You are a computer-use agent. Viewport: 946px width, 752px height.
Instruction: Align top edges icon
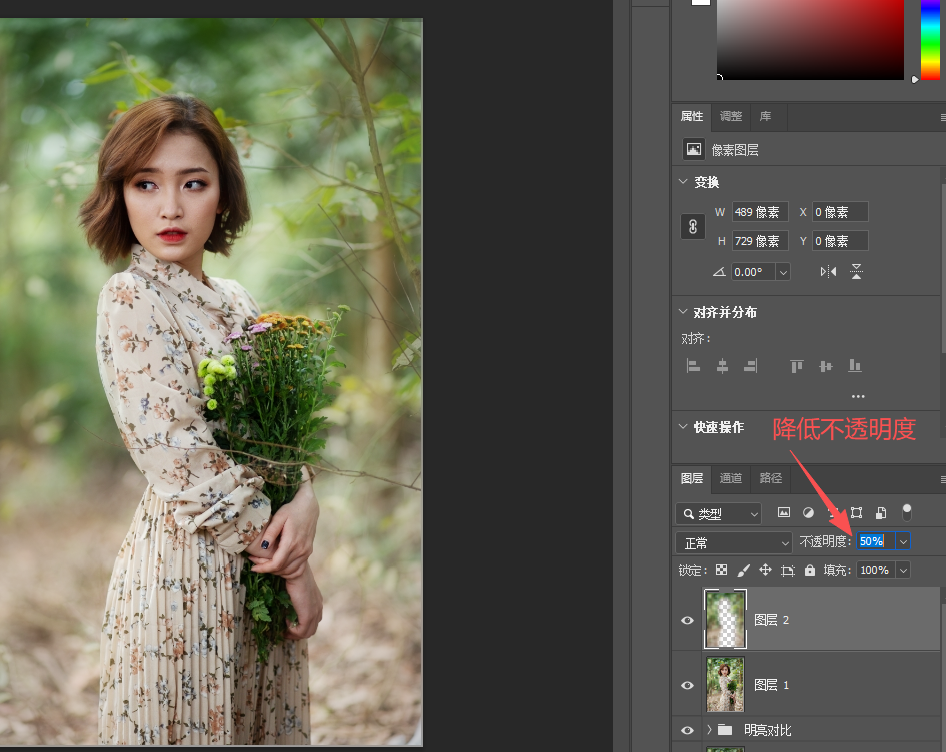[797, 366]
